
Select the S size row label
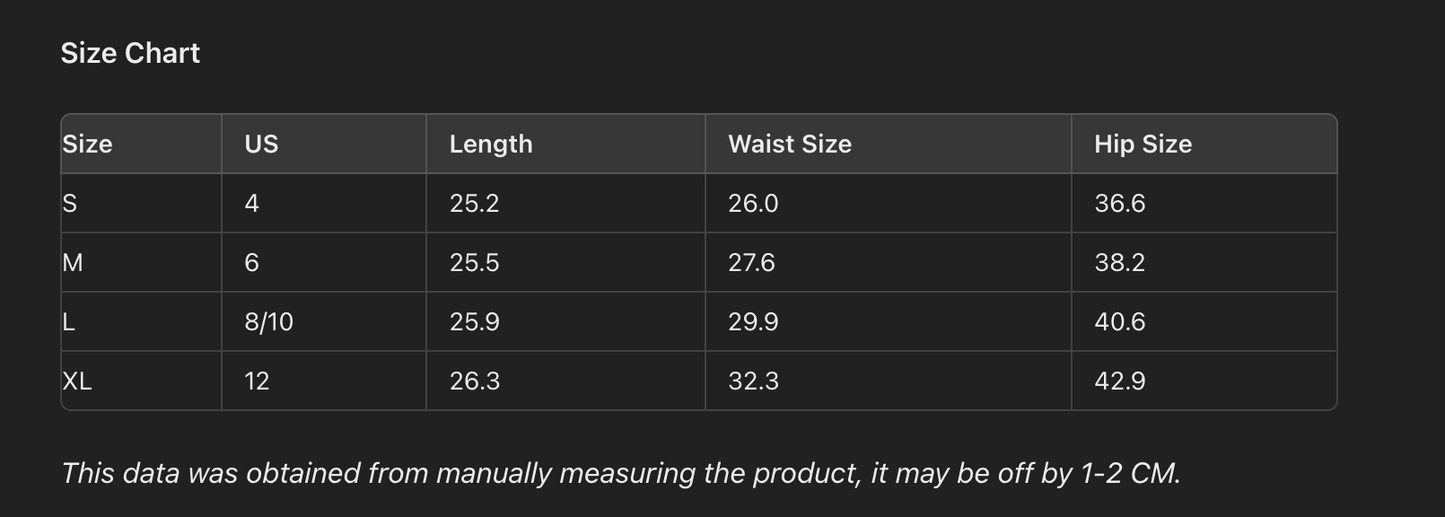[70, 203]
